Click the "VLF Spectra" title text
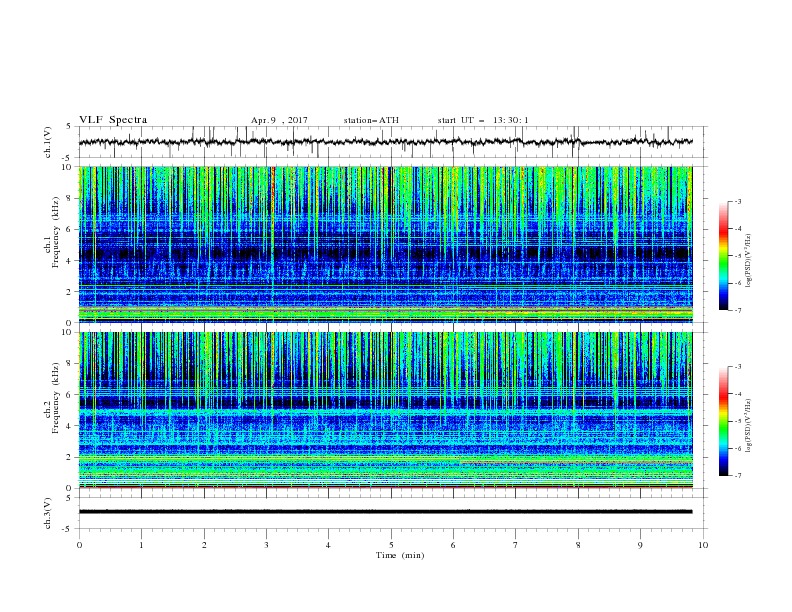 pos(113,120)
